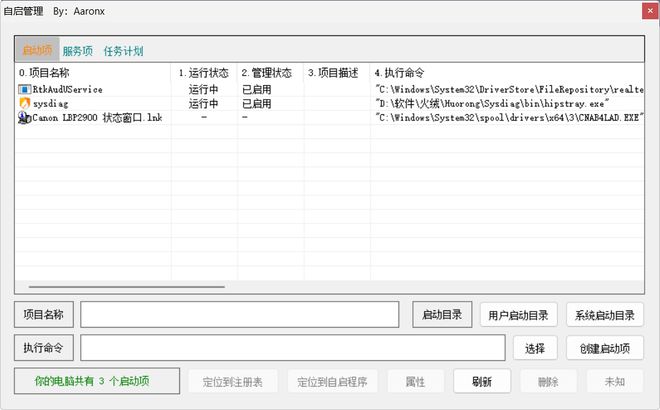Image resolution: width=660 pixels, height=410 pixels.
Task: Click 运行中 status in sysdiag row
Action: point(203,104)
